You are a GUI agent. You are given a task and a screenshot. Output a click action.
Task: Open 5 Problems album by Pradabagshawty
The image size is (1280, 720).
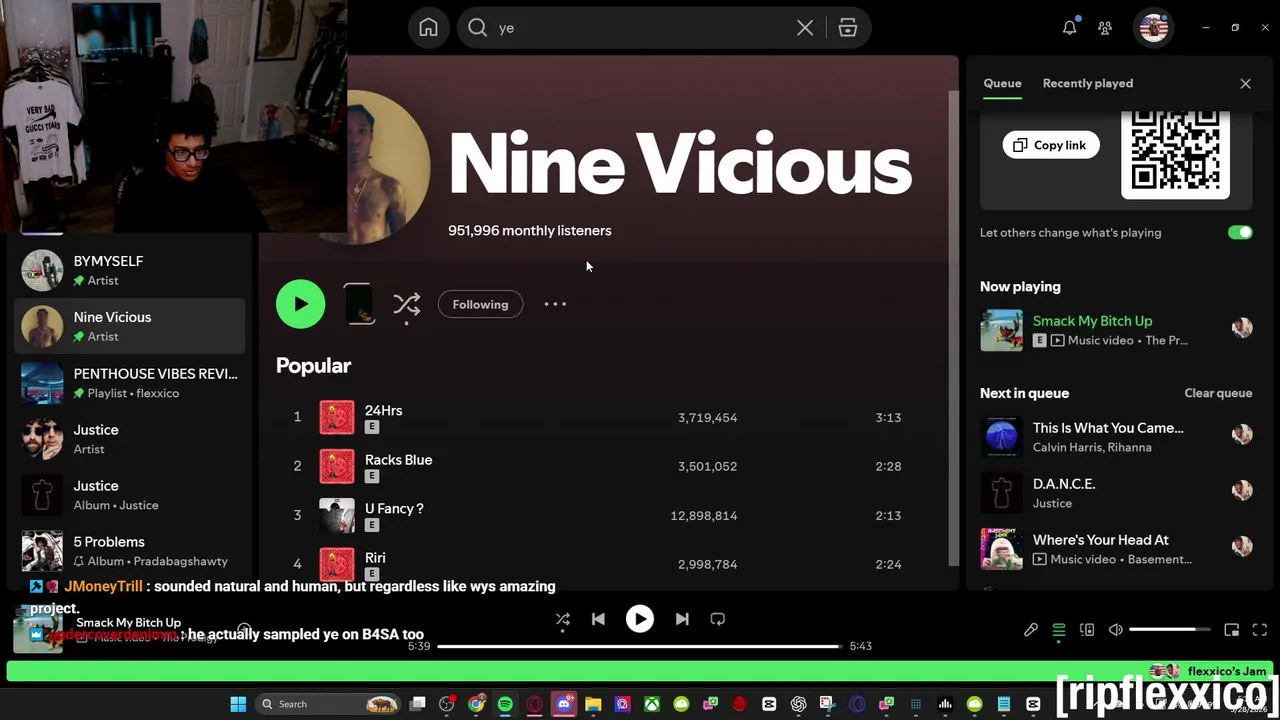129,550
